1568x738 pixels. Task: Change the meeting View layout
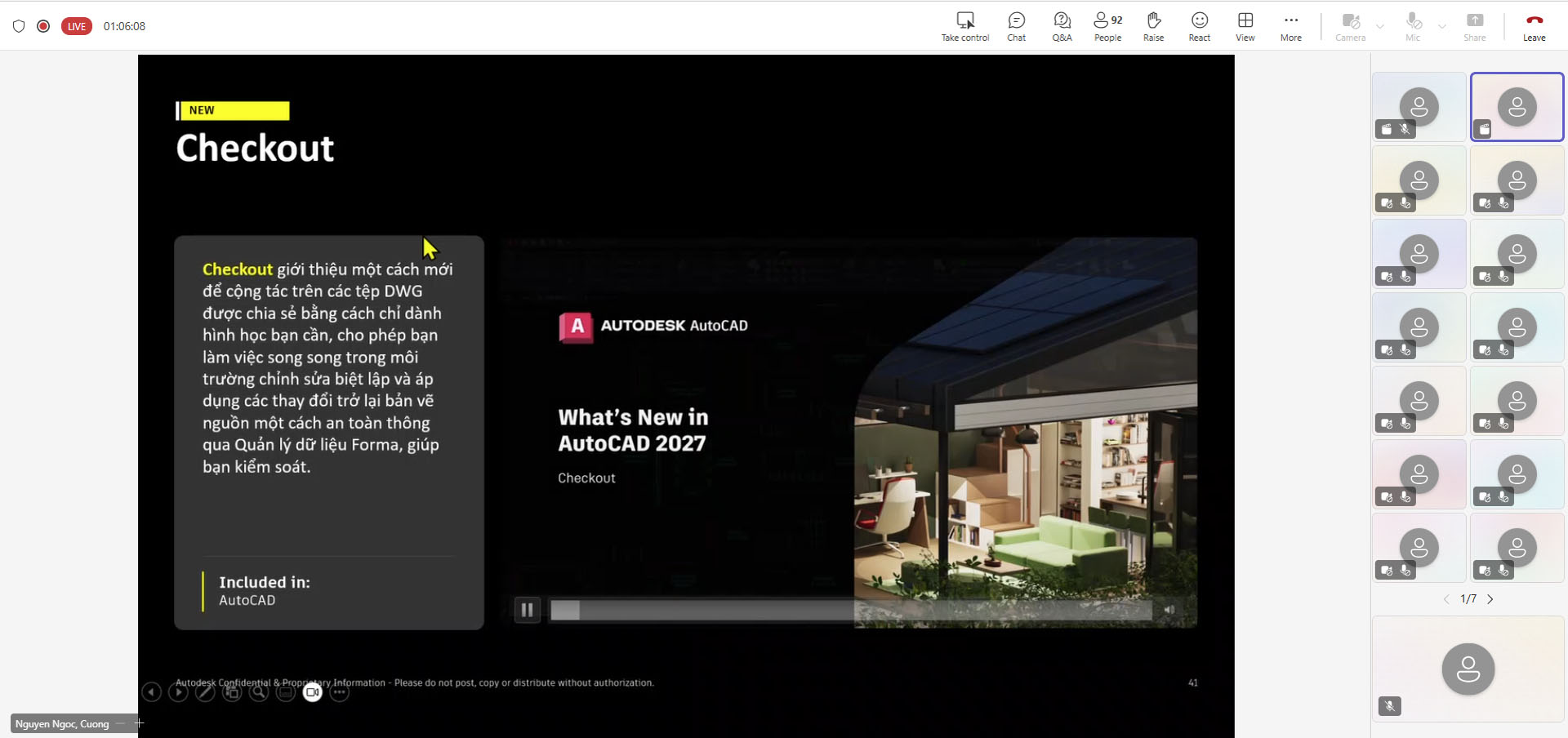(x=1245, y=26)
